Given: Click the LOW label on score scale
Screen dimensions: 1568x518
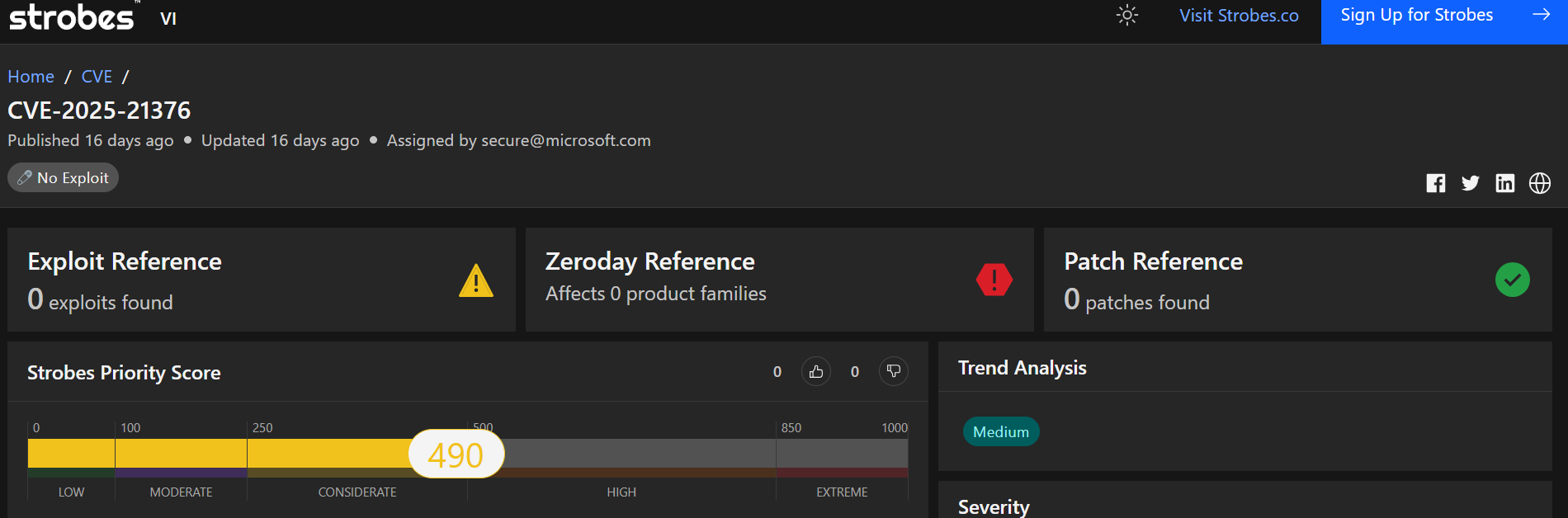Looking at the screenshot, I should (71, 492).
